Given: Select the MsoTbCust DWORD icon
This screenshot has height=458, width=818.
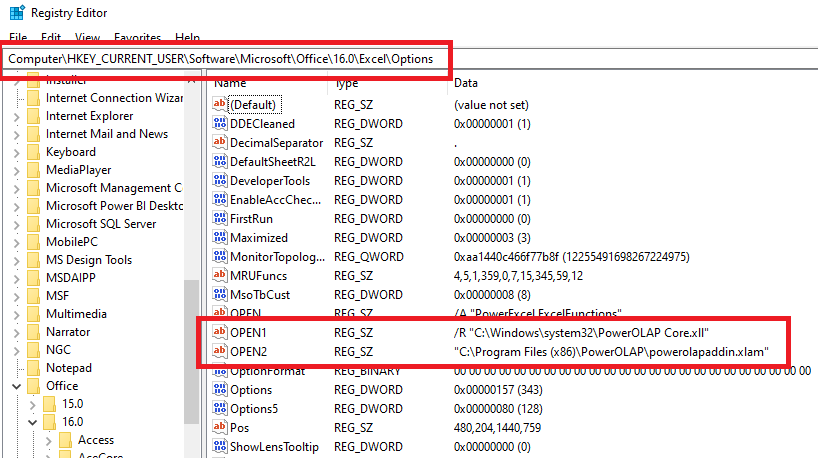Looking at the screenshot, I should point(220,294).
